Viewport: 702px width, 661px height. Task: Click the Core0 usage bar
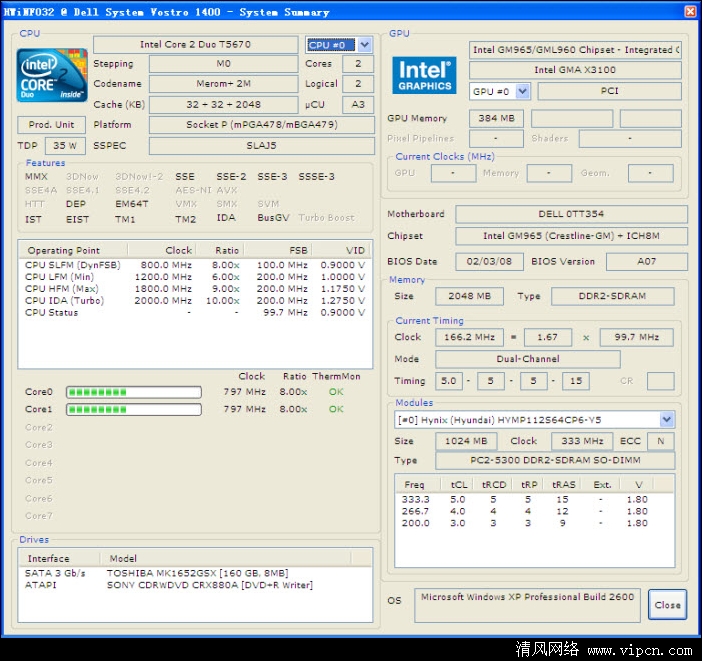(x=133, y=392)
